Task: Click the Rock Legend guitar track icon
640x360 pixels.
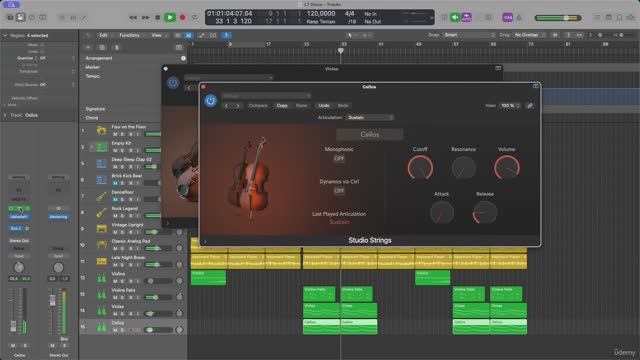Action: click(101, 213)
